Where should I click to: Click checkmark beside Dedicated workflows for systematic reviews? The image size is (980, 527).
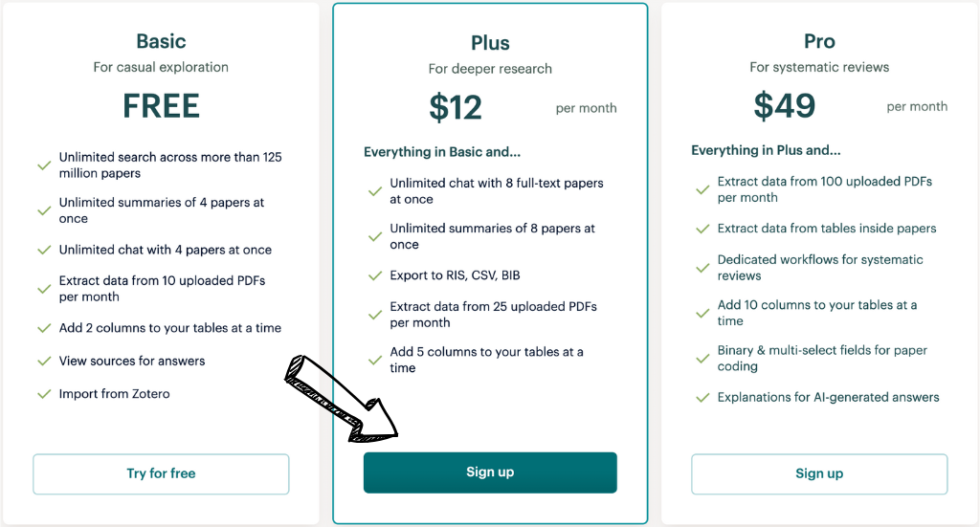(702, 267)
